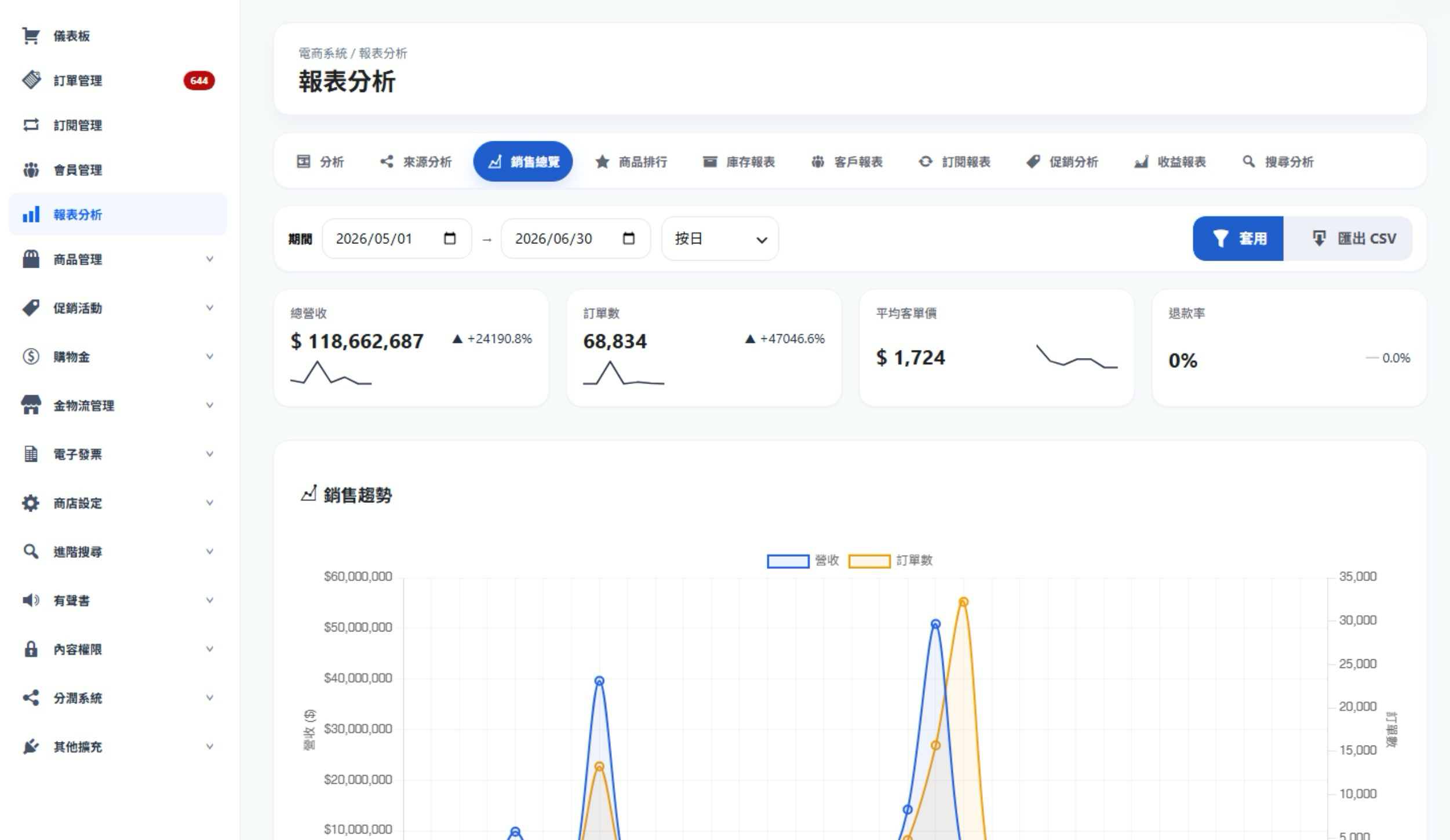Click the 內容權限 lock icon
The image size is (1450, 840).
pyautogui.click(x=31, y=649)
